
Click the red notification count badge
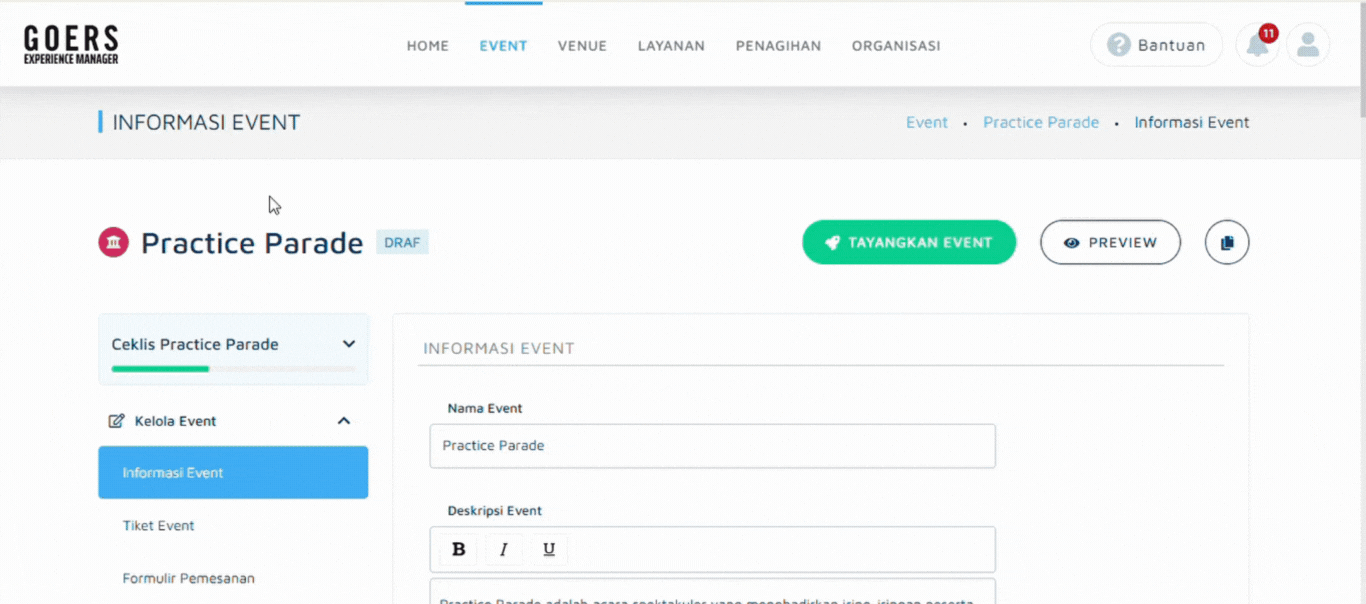[1268, 33]
